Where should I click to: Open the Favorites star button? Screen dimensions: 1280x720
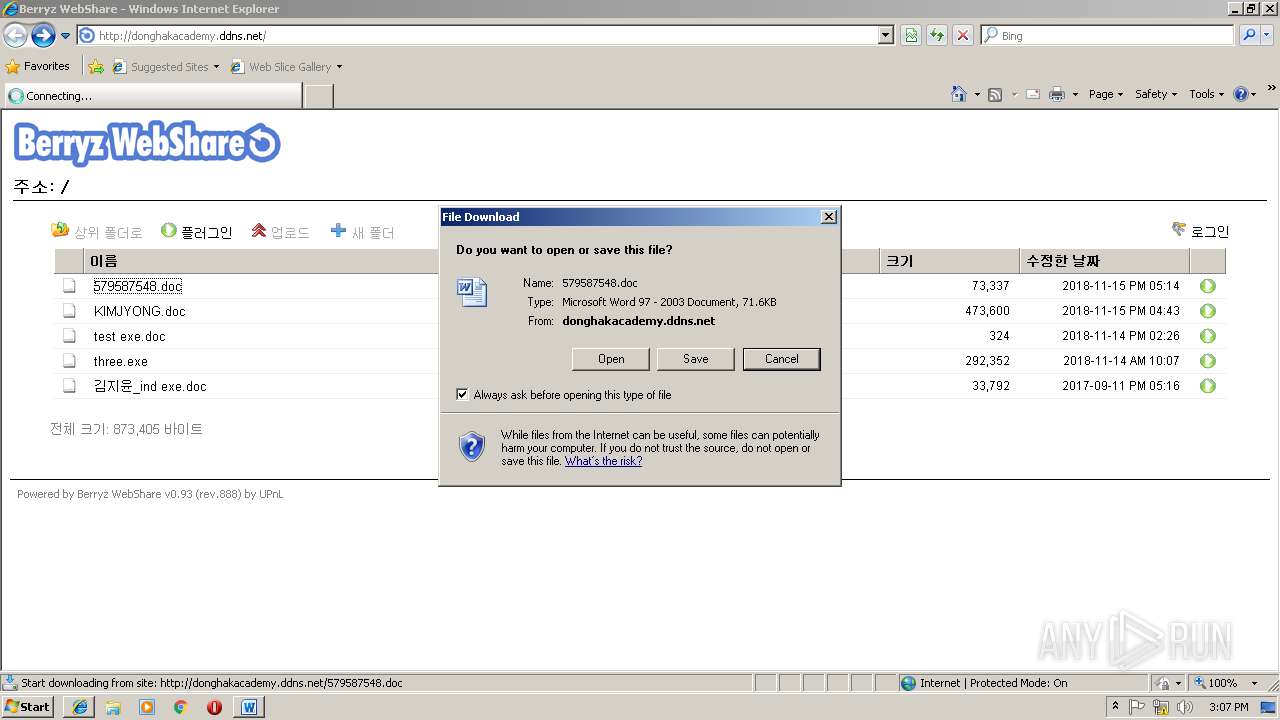[38, 66]
